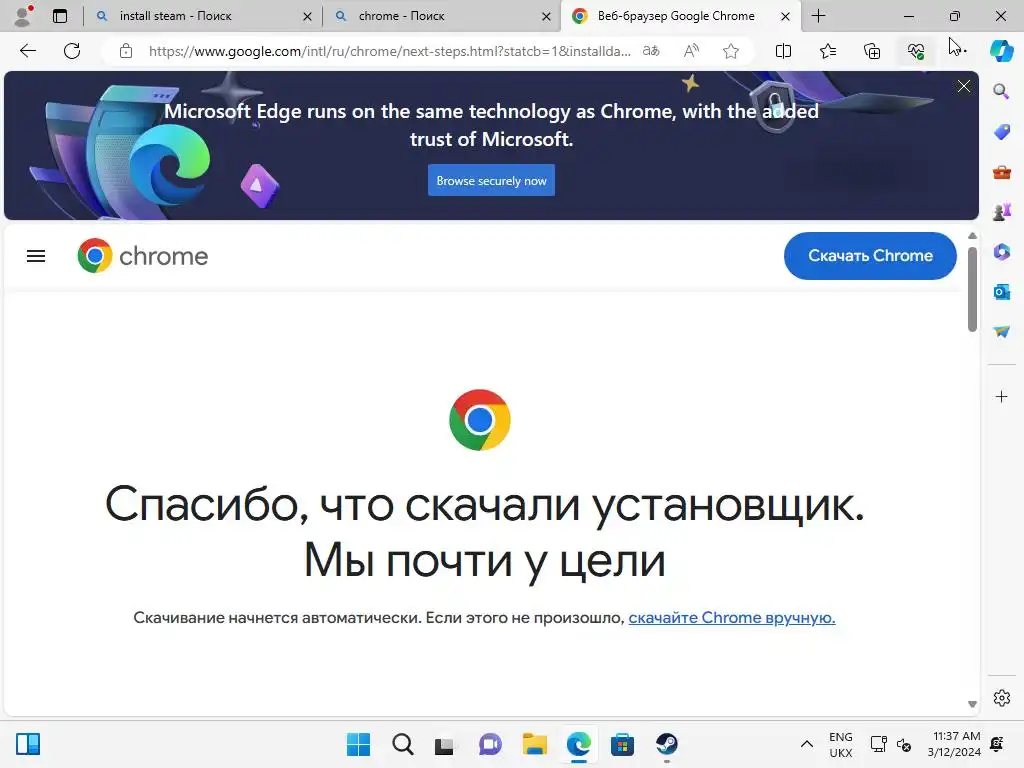Screen dimensions: 1024x768
Task: Open split screen icon
Action: point(783,51)
